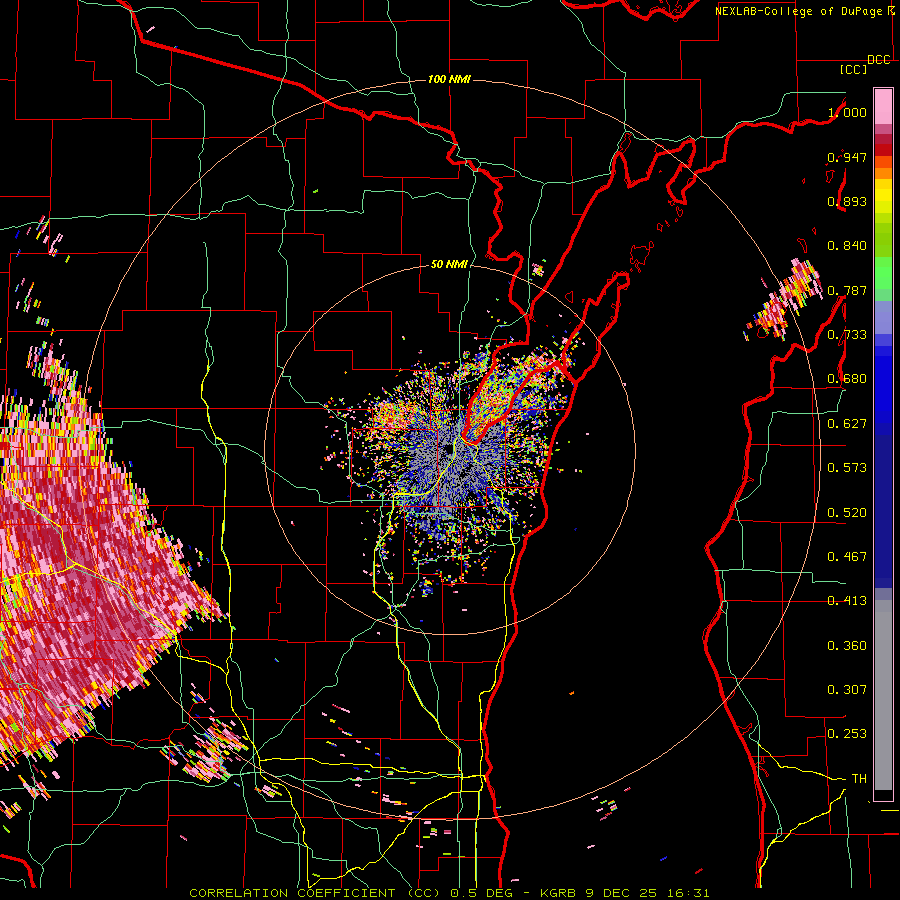The image size is (900, 900).
Task: Select the 0.307 legend value
Action: 847,689
